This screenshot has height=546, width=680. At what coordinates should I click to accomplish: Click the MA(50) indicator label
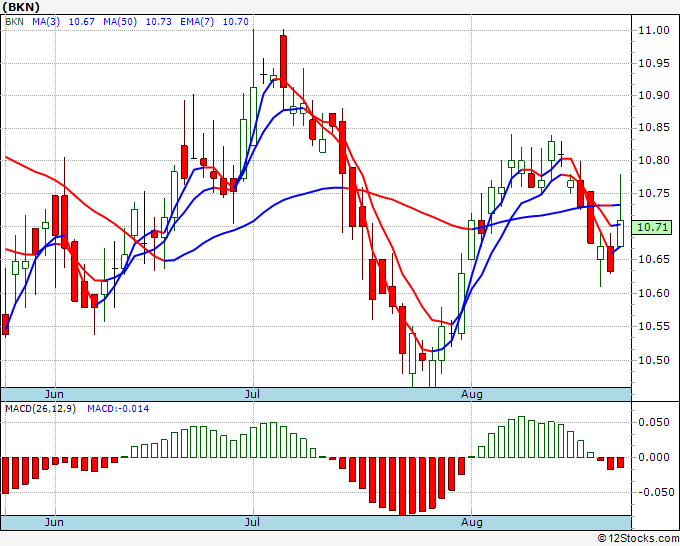(120, 22)
